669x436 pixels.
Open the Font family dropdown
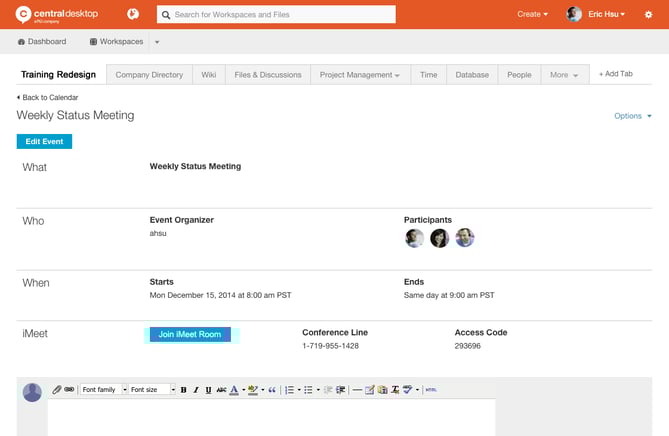pyautogui.click(x=103, y=389)
